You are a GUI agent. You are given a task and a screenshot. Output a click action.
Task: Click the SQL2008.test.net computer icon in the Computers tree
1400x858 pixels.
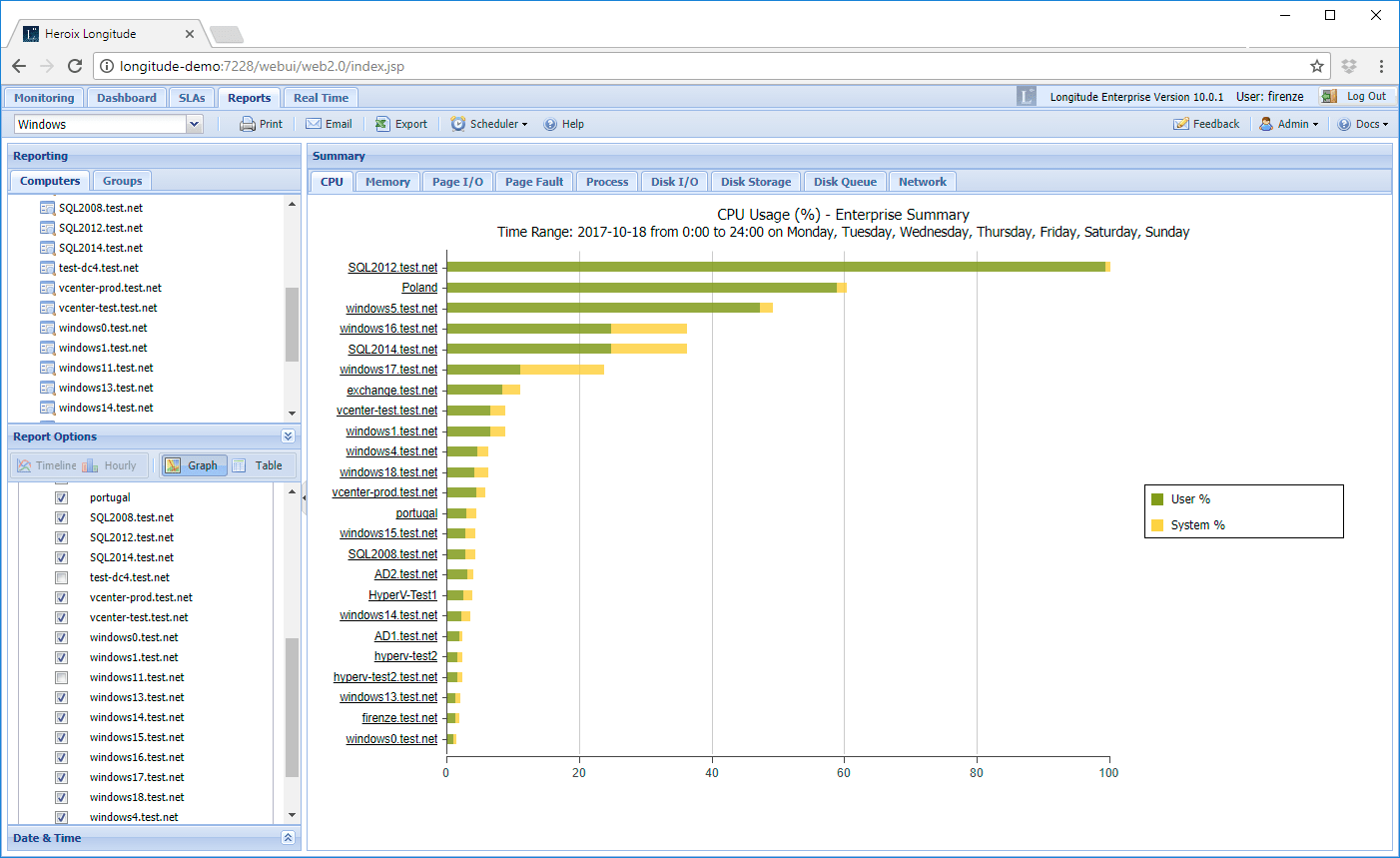(x=47, y=208)
